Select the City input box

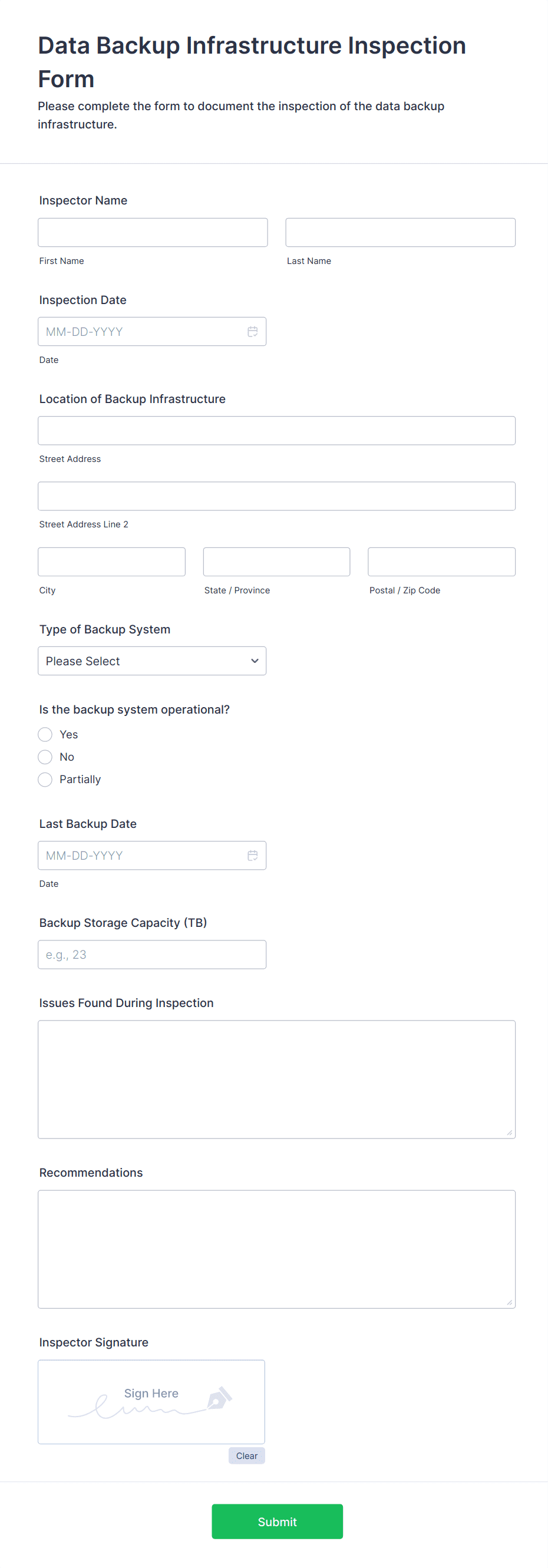pos(111,562)
